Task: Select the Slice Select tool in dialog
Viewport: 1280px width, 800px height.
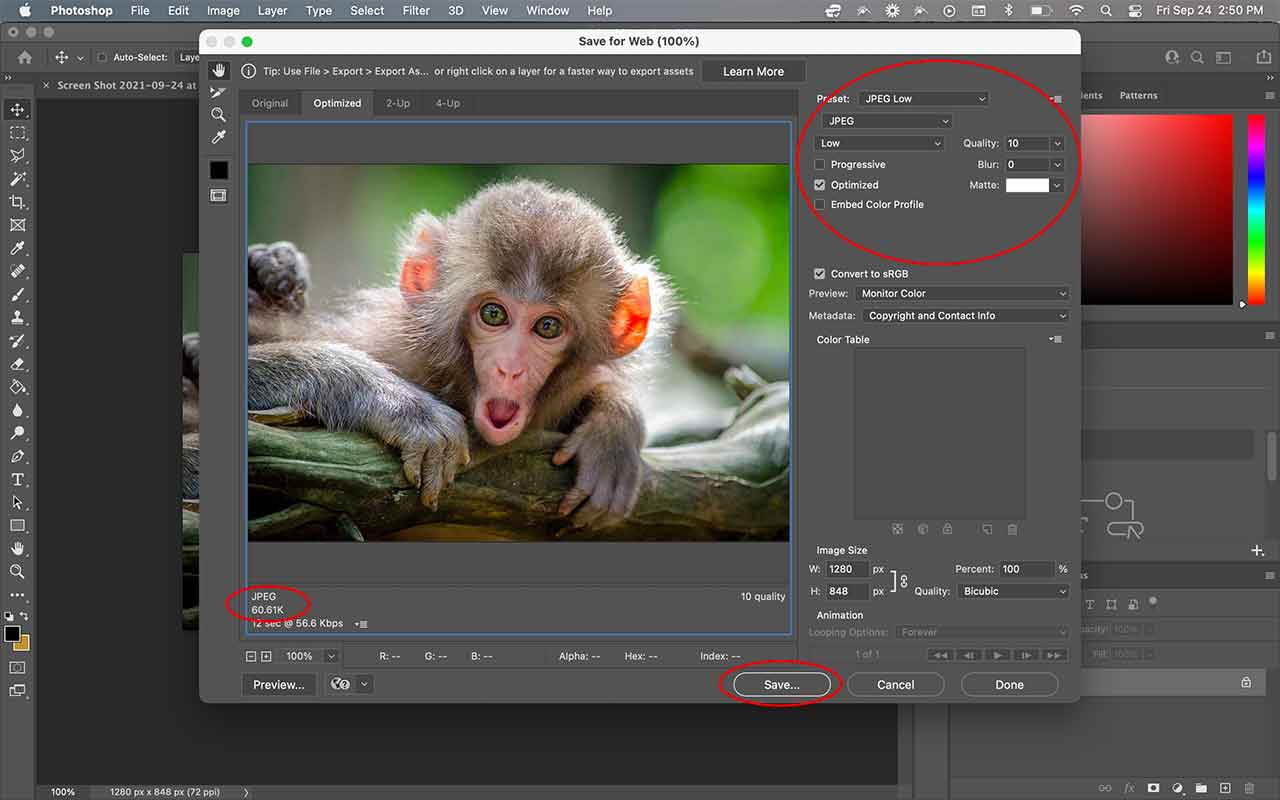Action: (218, 93)
